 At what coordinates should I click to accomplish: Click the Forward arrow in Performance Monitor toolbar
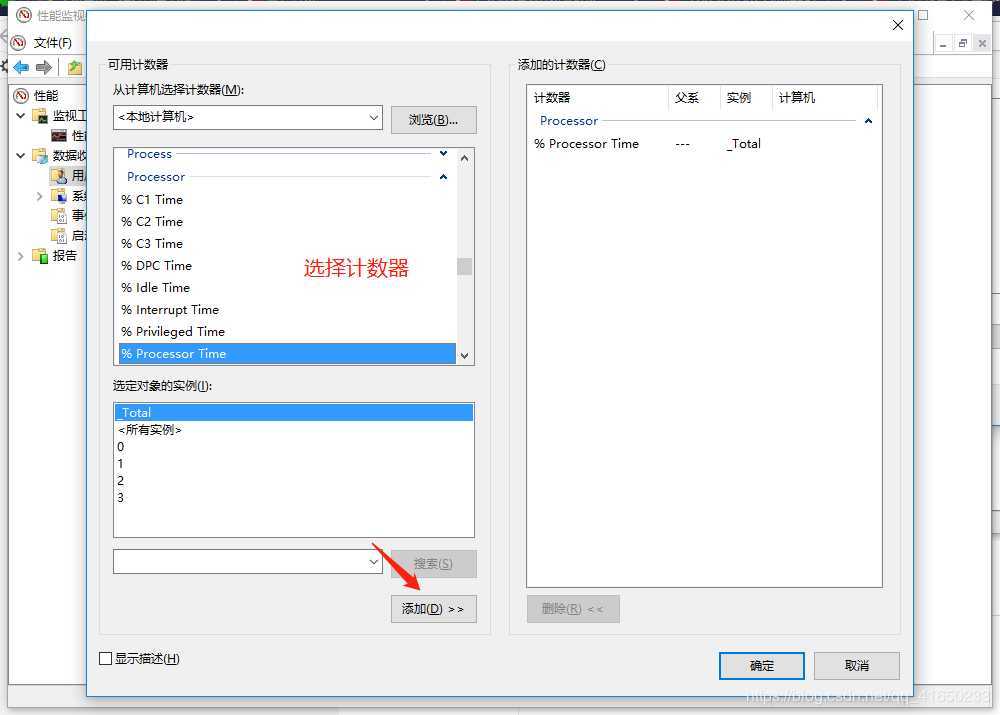pyautogui.click(x=43, y=67)
